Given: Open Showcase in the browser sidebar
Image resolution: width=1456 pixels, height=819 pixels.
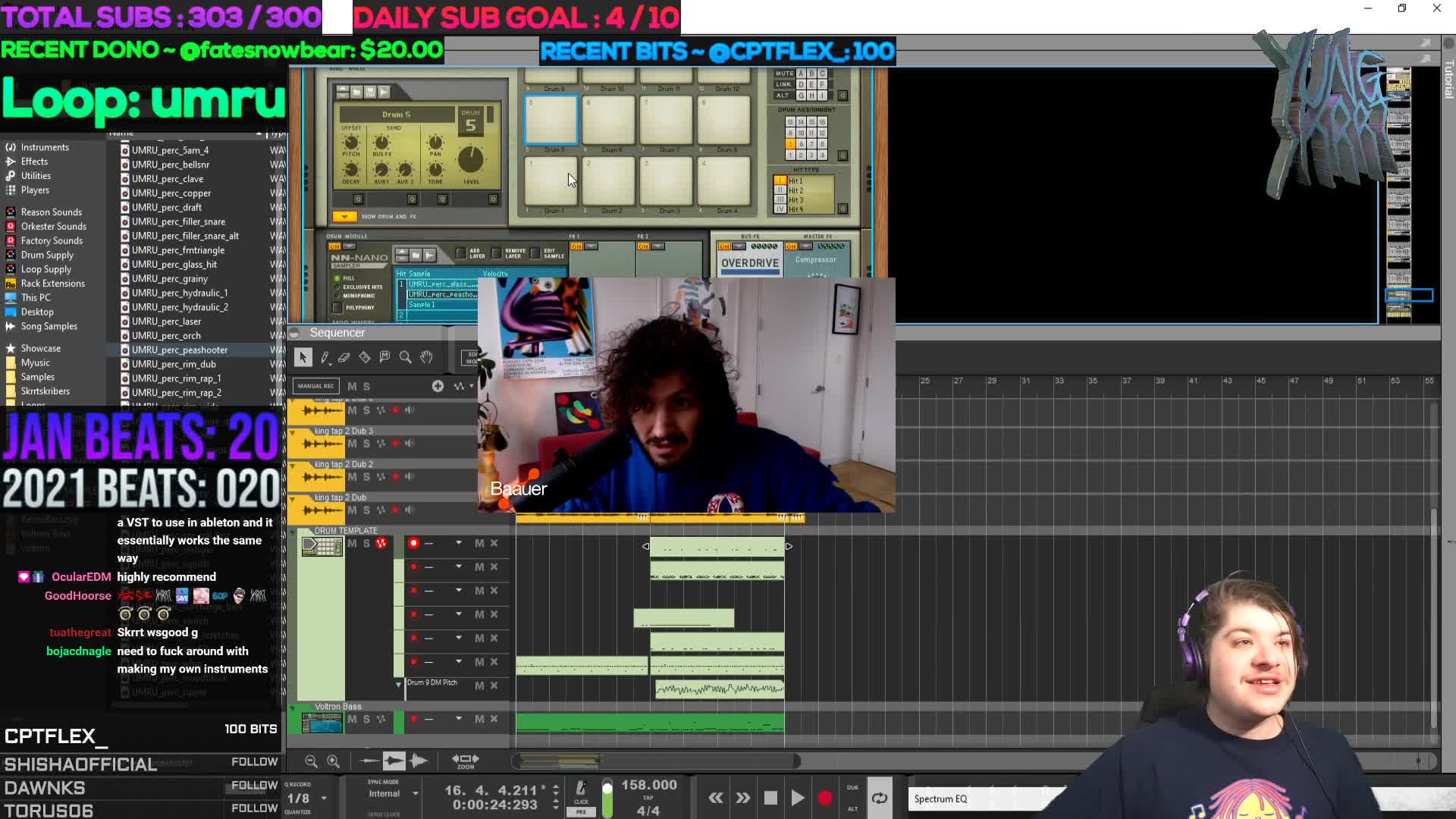Looking at the screenshot, I should [40, 349].
